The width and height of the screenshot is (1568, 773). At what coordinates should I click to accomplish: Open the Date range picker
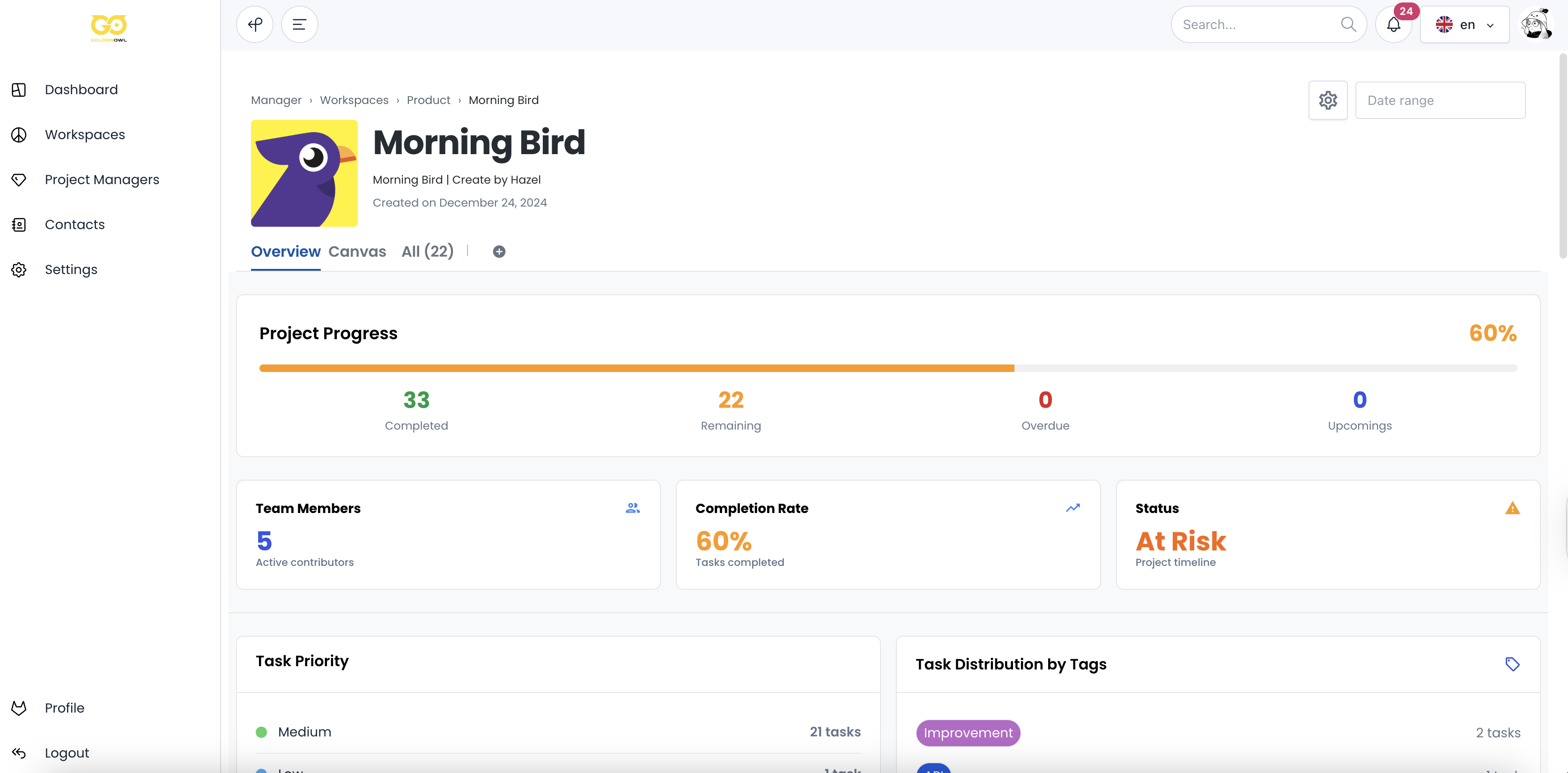click(x=1440, y=100)
